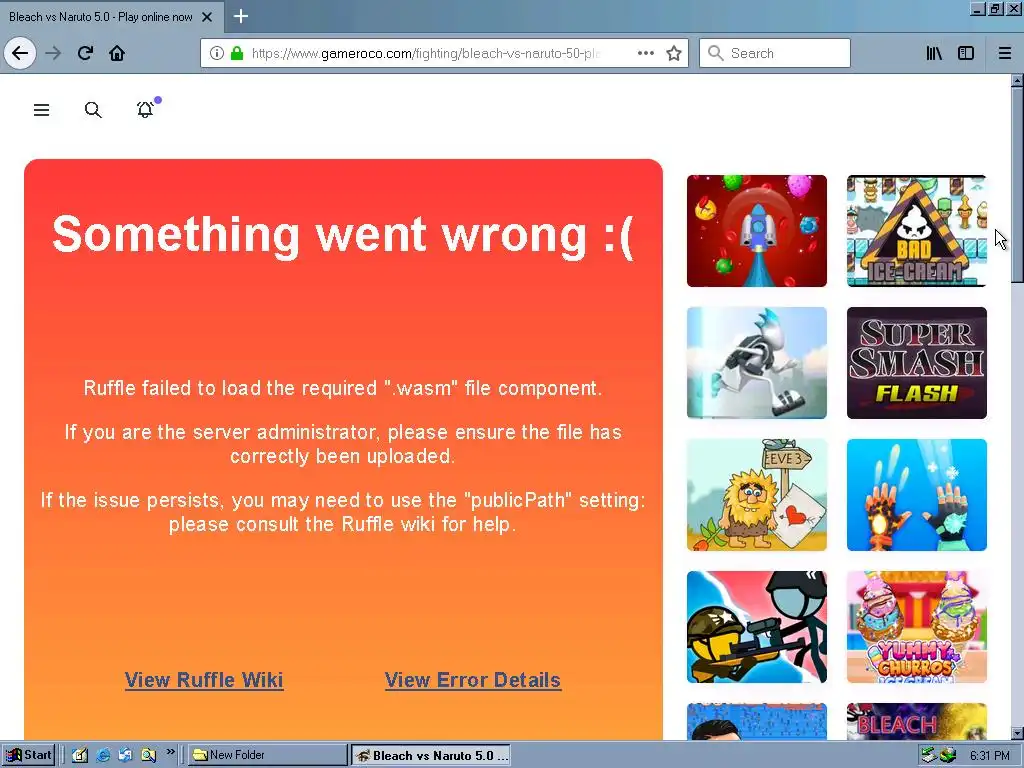Open the Library view icon
The height and width of the screenshot is (768, 1024).
934,53
